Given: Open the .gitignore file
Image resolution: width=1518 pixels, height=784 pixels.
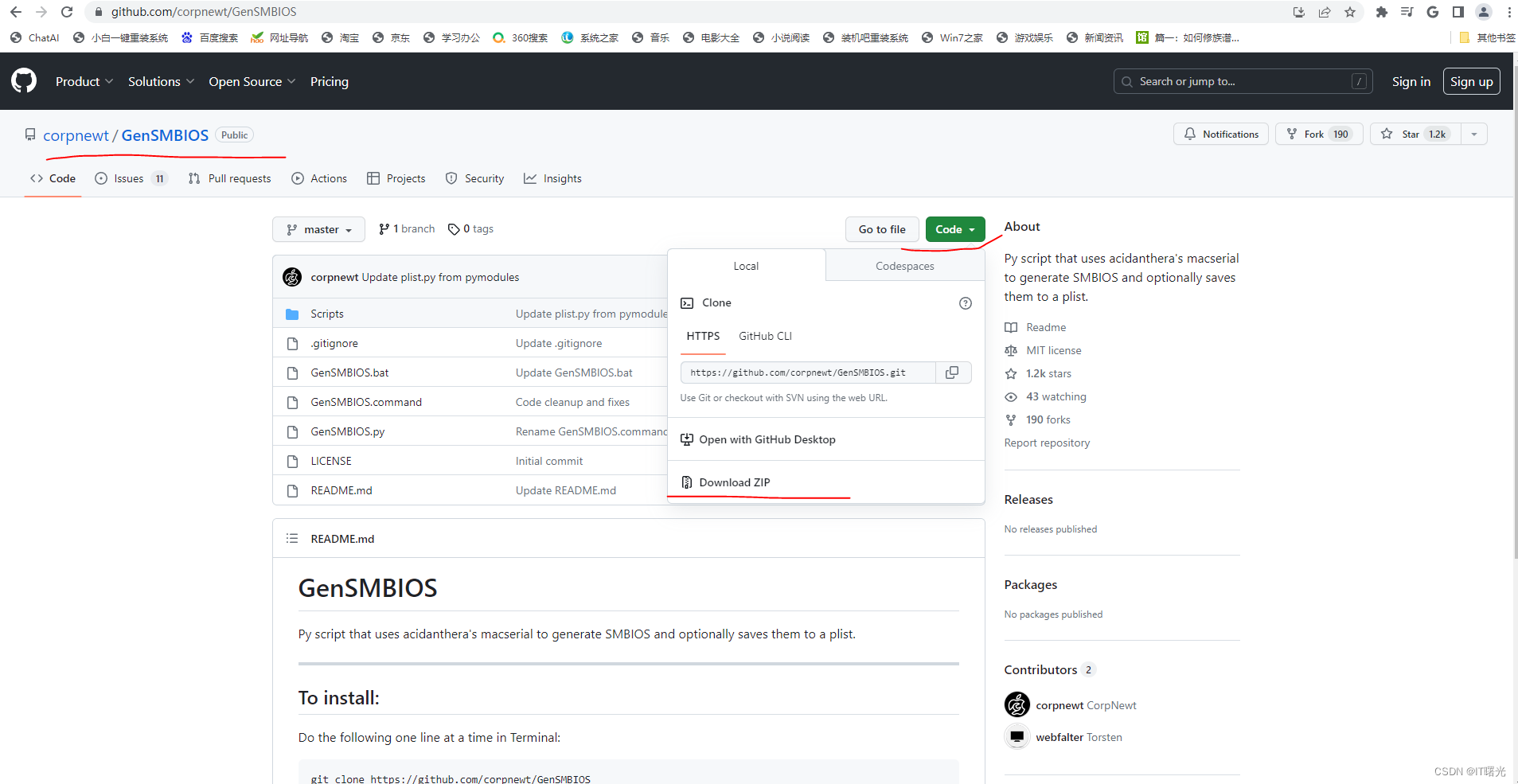Looking at the screenshot, I should 334,343.
